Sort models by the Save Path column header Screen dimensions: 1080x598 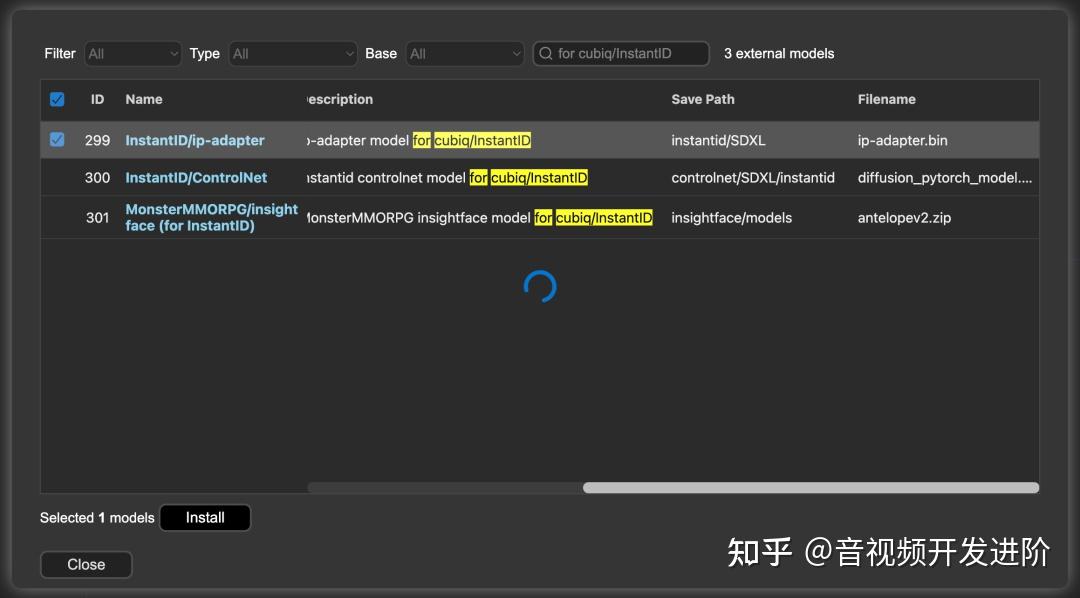tap(702, 99)
